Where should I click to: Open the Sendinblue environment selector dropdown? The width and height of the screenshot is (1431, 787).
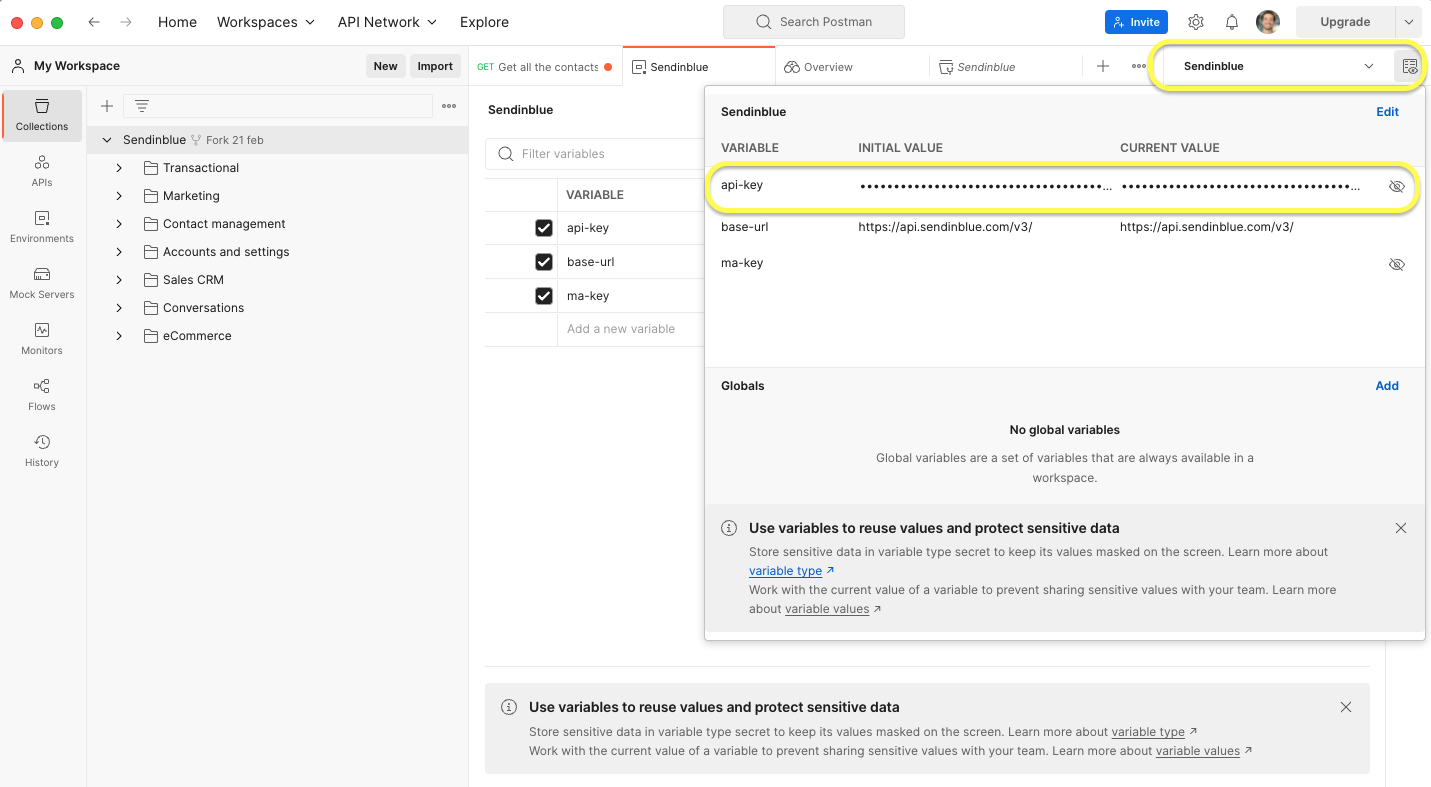pos(1279,66)
